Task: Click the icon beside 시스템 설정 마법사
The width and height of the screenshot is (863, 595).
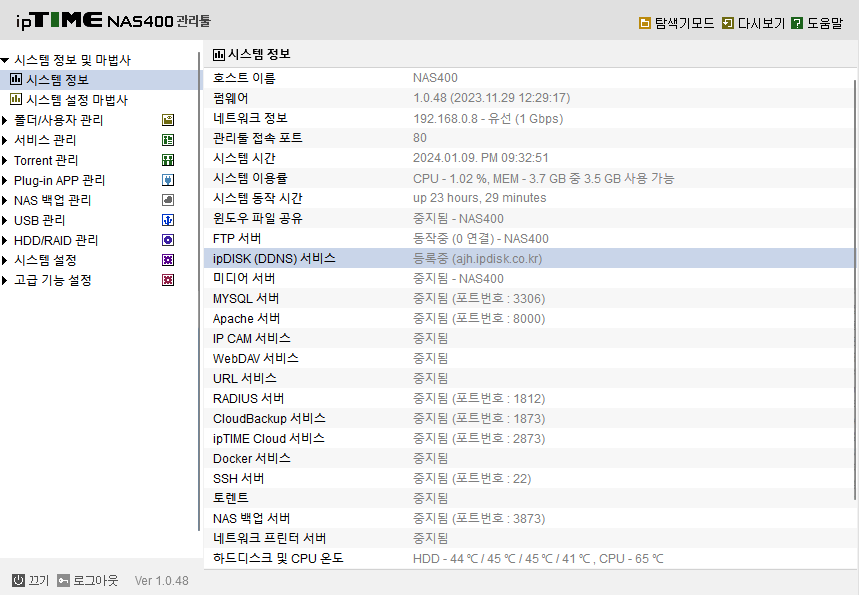Action: (x=16, y=100)
